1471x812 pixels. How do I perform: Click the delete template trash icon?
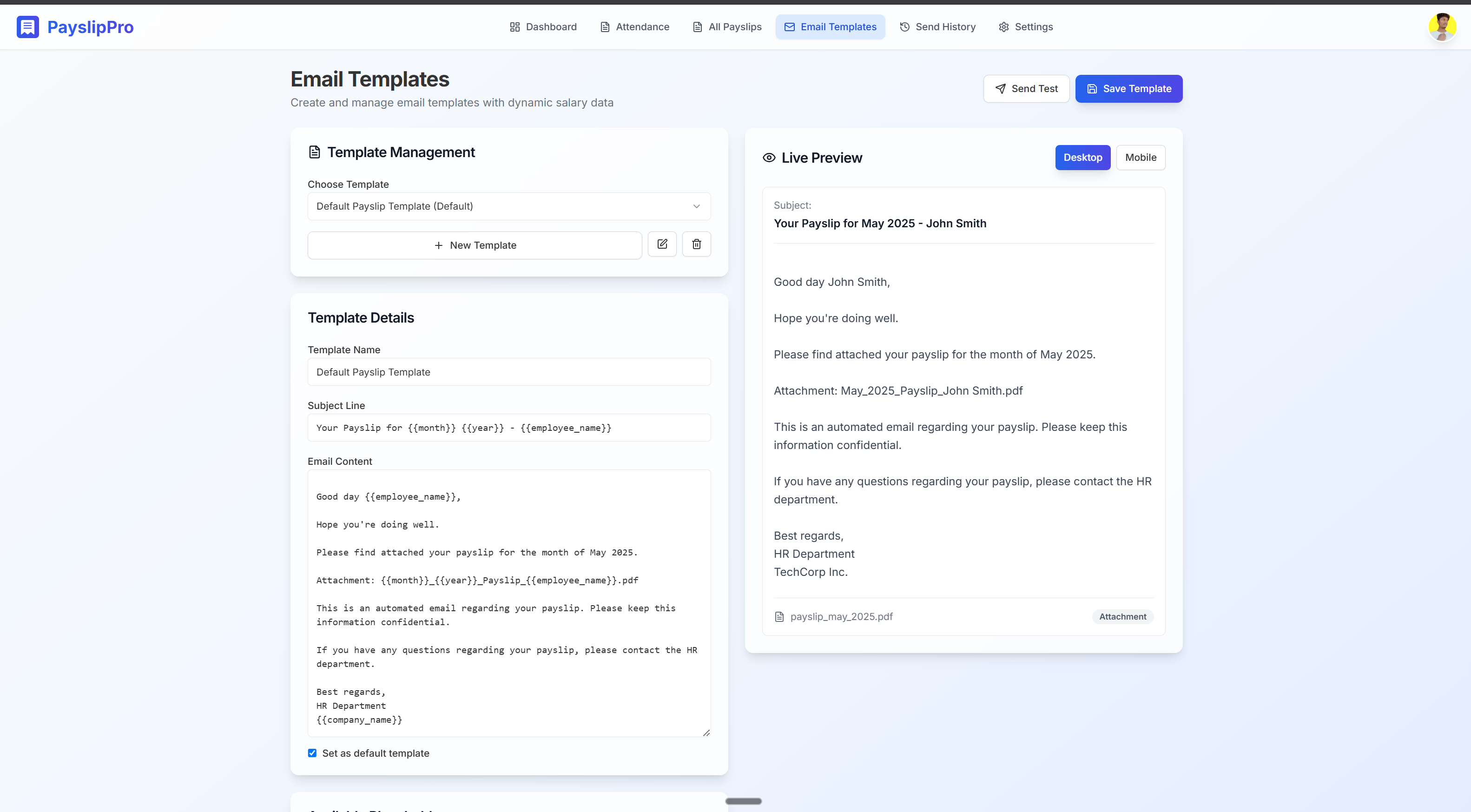pyautogui.click(x=696, y=244)
